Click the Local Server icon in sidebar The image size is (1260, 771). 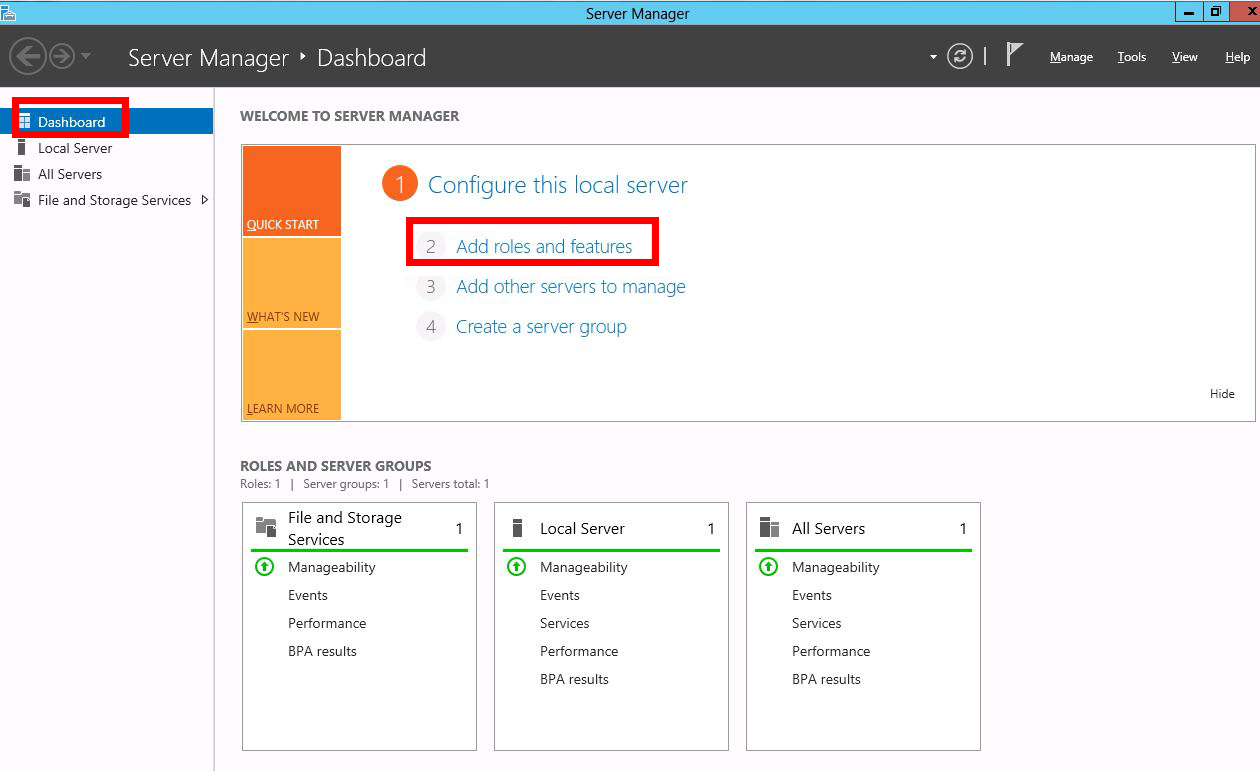pyautogui.click(x=22, y=147)
